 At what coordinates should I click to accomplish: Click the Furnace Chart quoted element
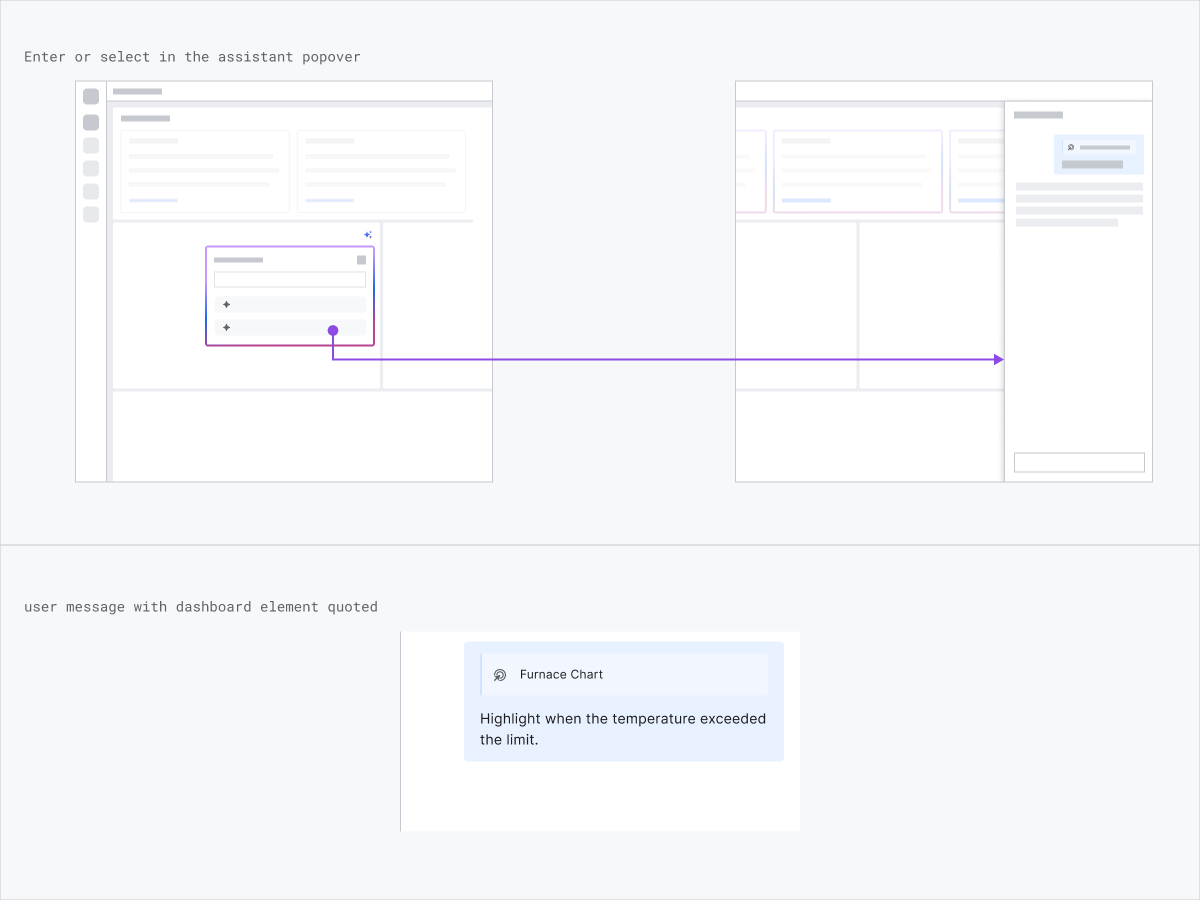click(624, 674)
